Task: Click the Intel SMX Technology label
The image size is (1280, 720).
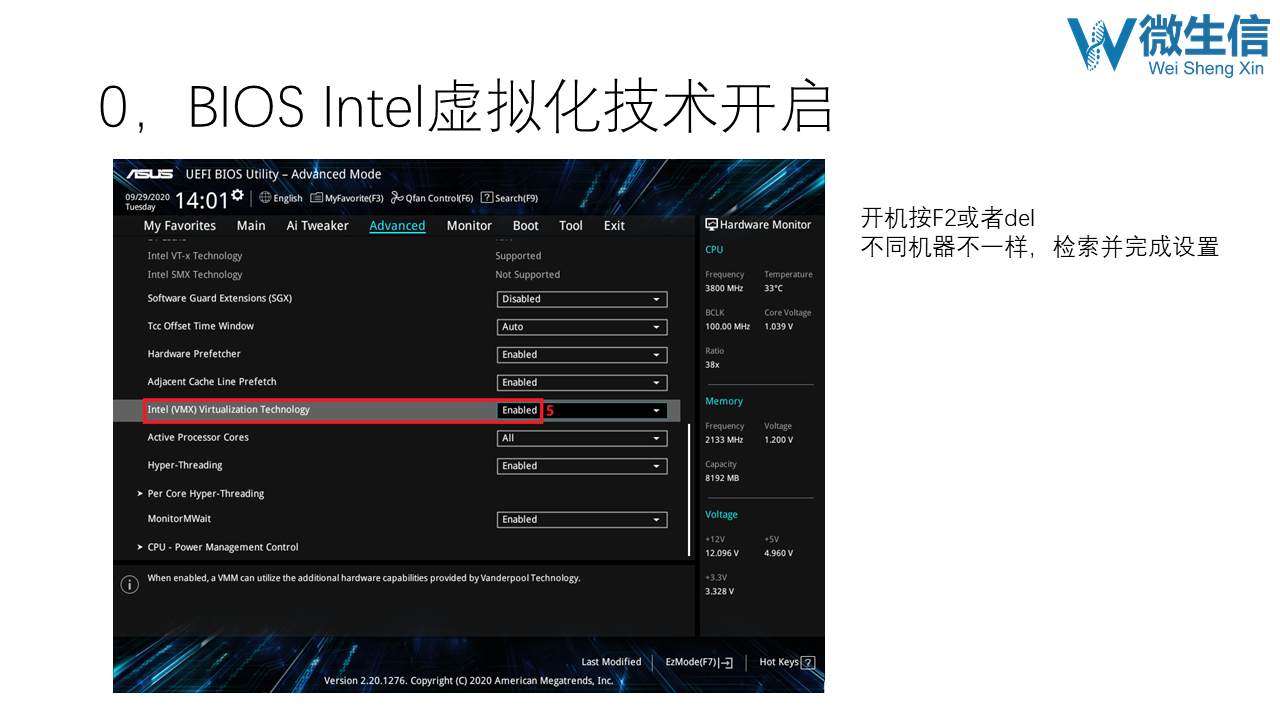Action: pos(195,275)
